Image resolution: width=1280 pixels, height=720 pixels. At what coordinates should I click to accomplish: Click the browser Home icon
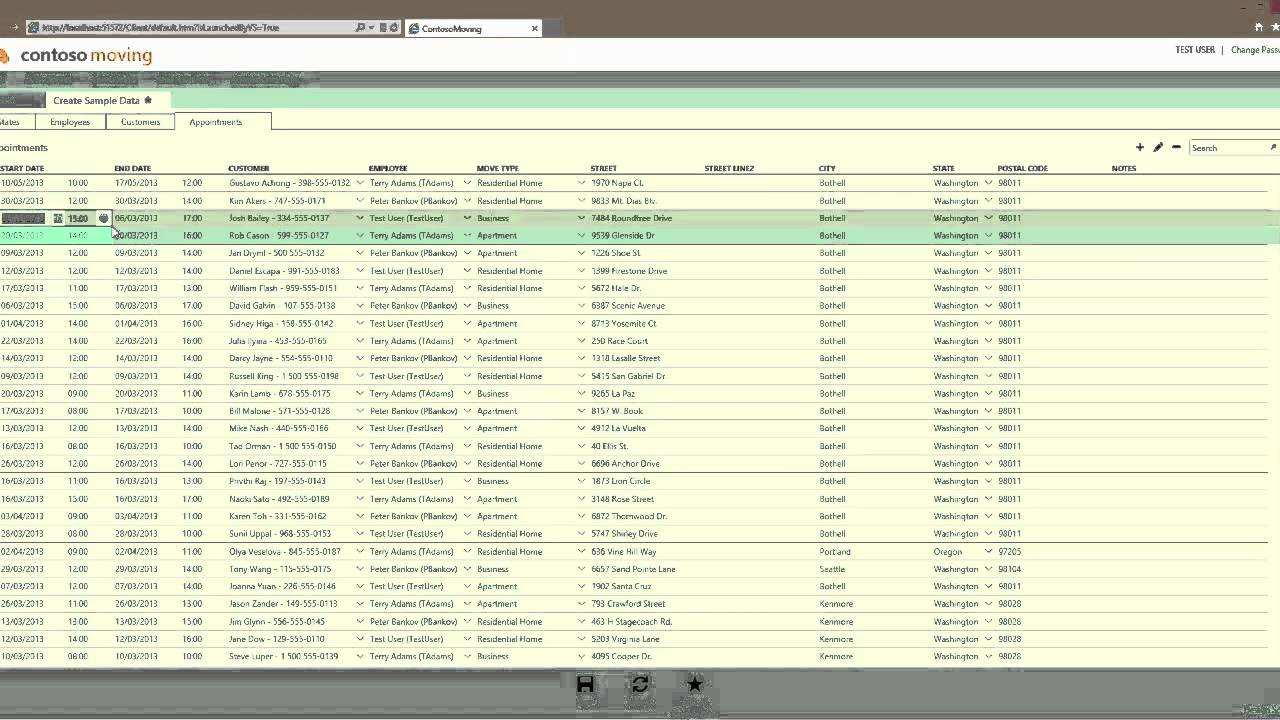point(1258,27)
